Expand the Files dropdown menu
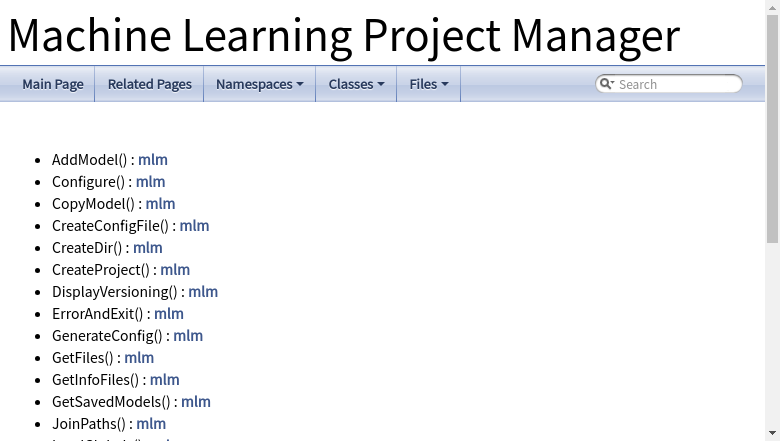Image resolution: width=780 pixels, height=441 pixels. point(429,84)
